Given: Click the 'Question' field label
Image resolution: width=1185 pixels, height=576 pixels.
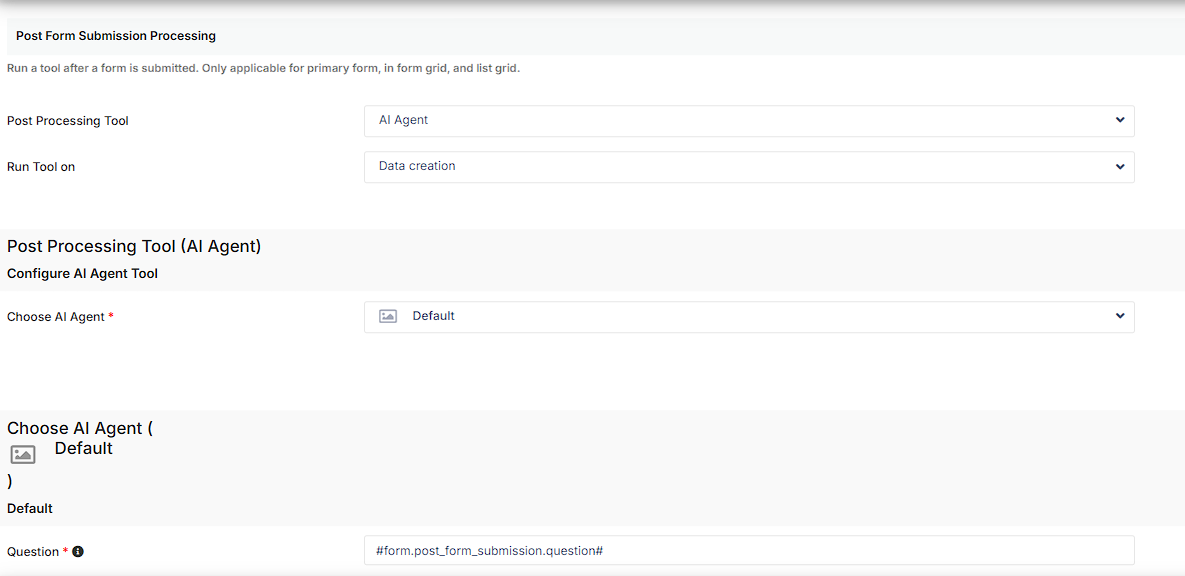Looking at the screenshot, I should point(33,552).
